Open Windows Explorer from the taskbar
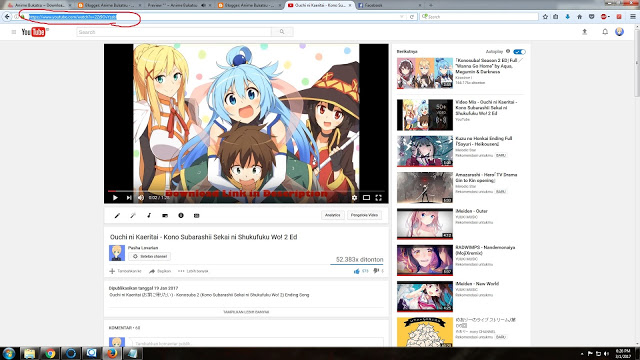The width and height of the screenshot is (640, 360). pos(29,353)
